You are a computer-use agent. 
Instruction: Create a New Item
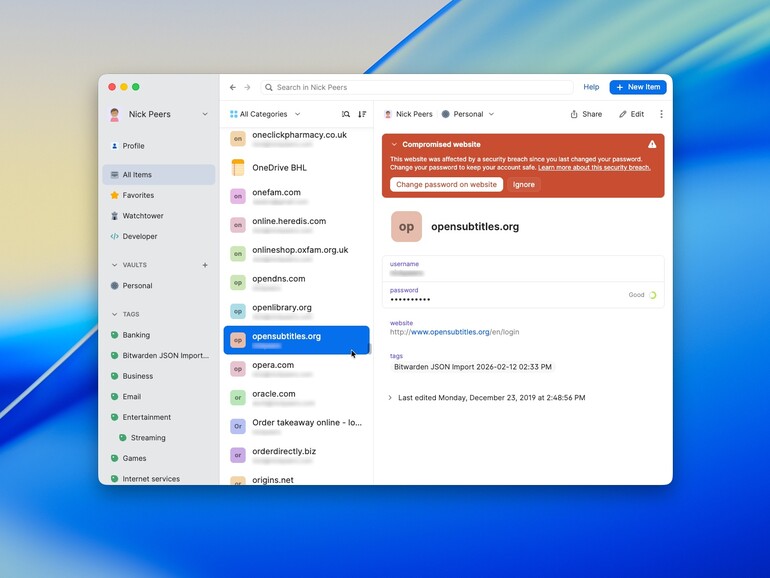click(638, 87)
